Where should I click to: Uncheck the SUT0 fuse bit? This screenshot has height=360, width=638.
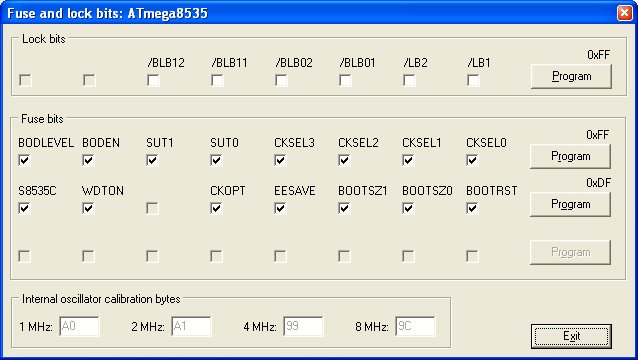(x=216, y=160)
